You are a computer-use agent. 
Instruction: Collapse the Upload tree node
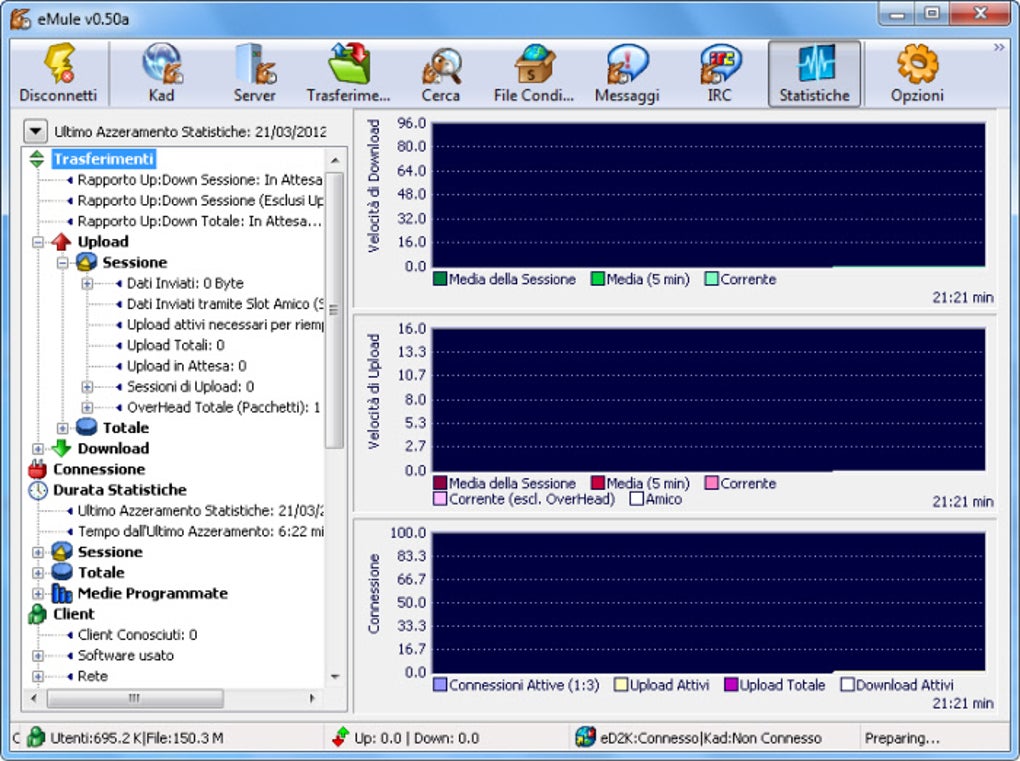click(x=38, y=242)
